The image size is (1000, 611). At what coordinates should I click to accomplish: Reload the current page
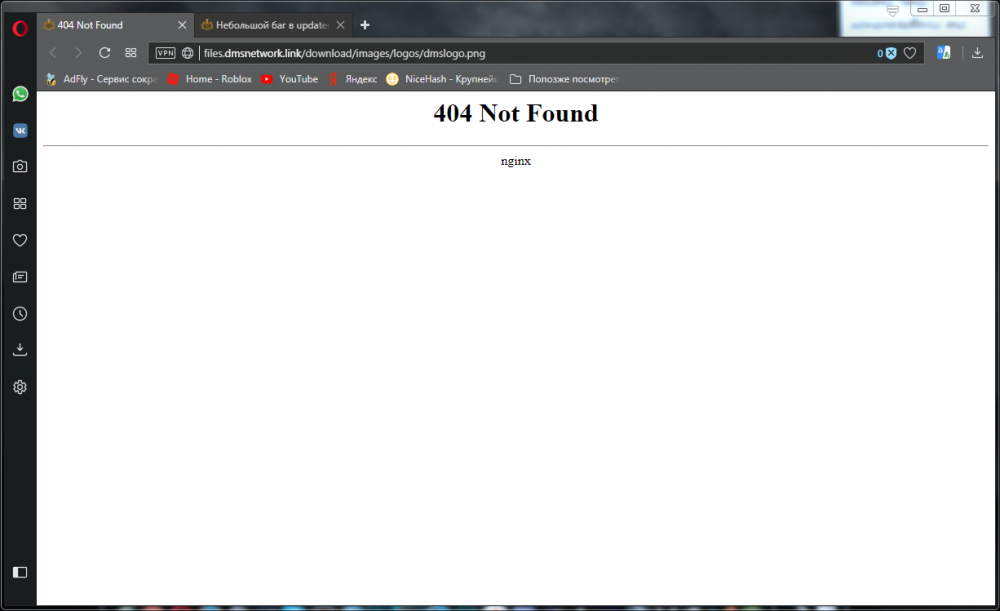[104, 53]
